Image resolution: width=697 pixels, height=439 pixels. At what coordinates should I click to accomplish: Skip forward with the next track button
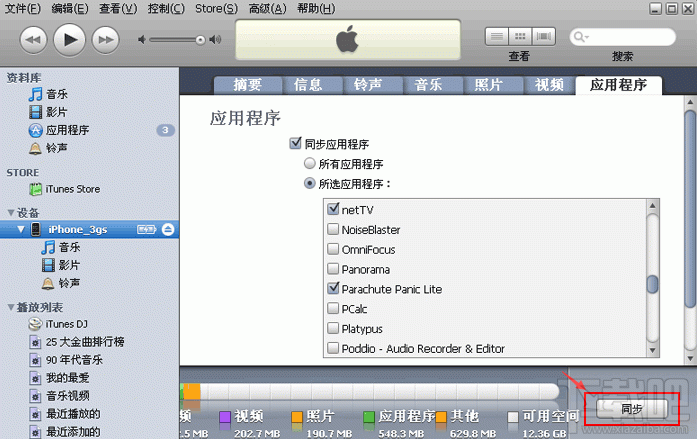click(x=105, y=40)
